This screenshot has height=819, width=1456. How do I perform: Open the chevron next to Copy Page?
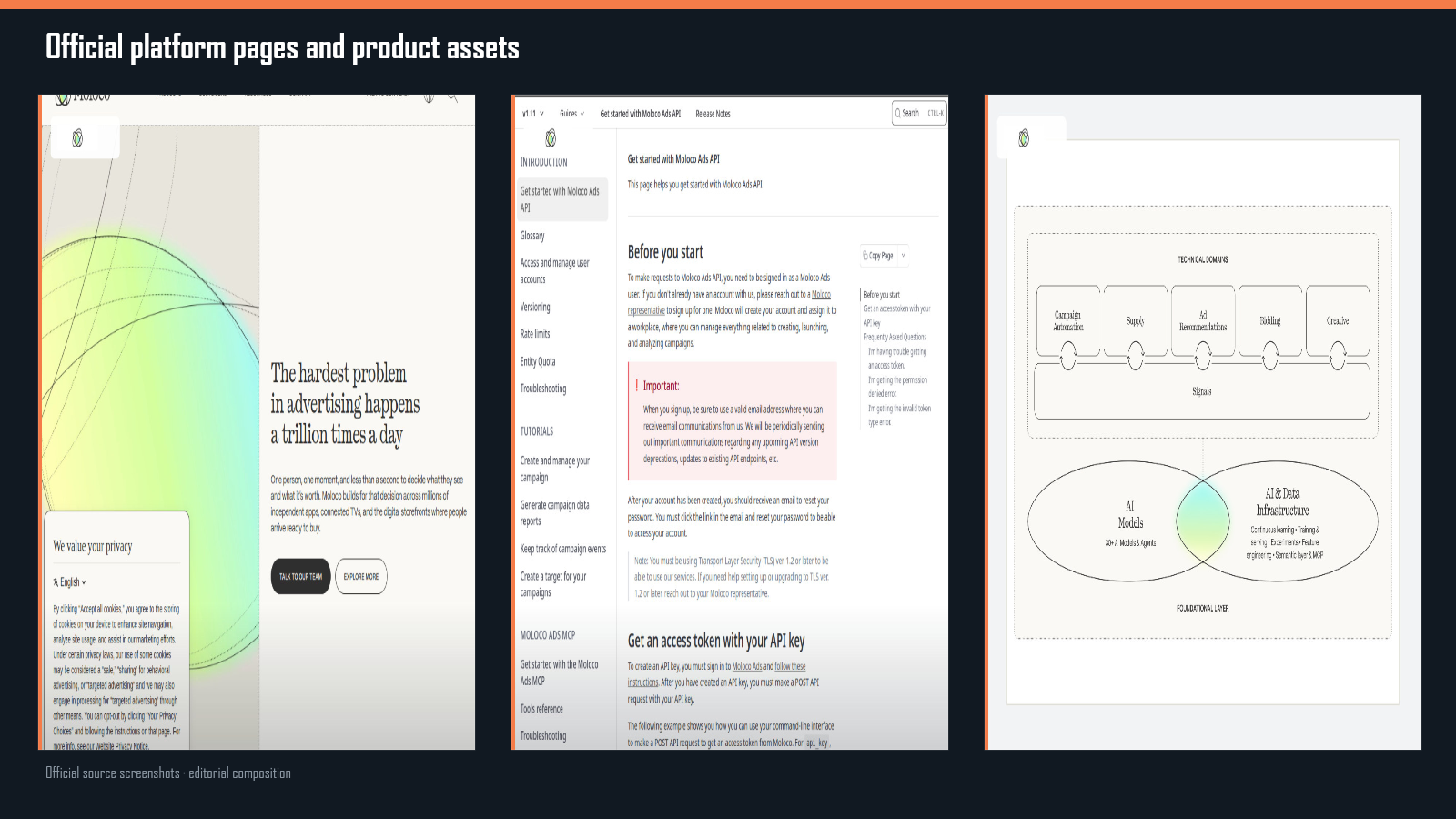(x=903, y=256)
